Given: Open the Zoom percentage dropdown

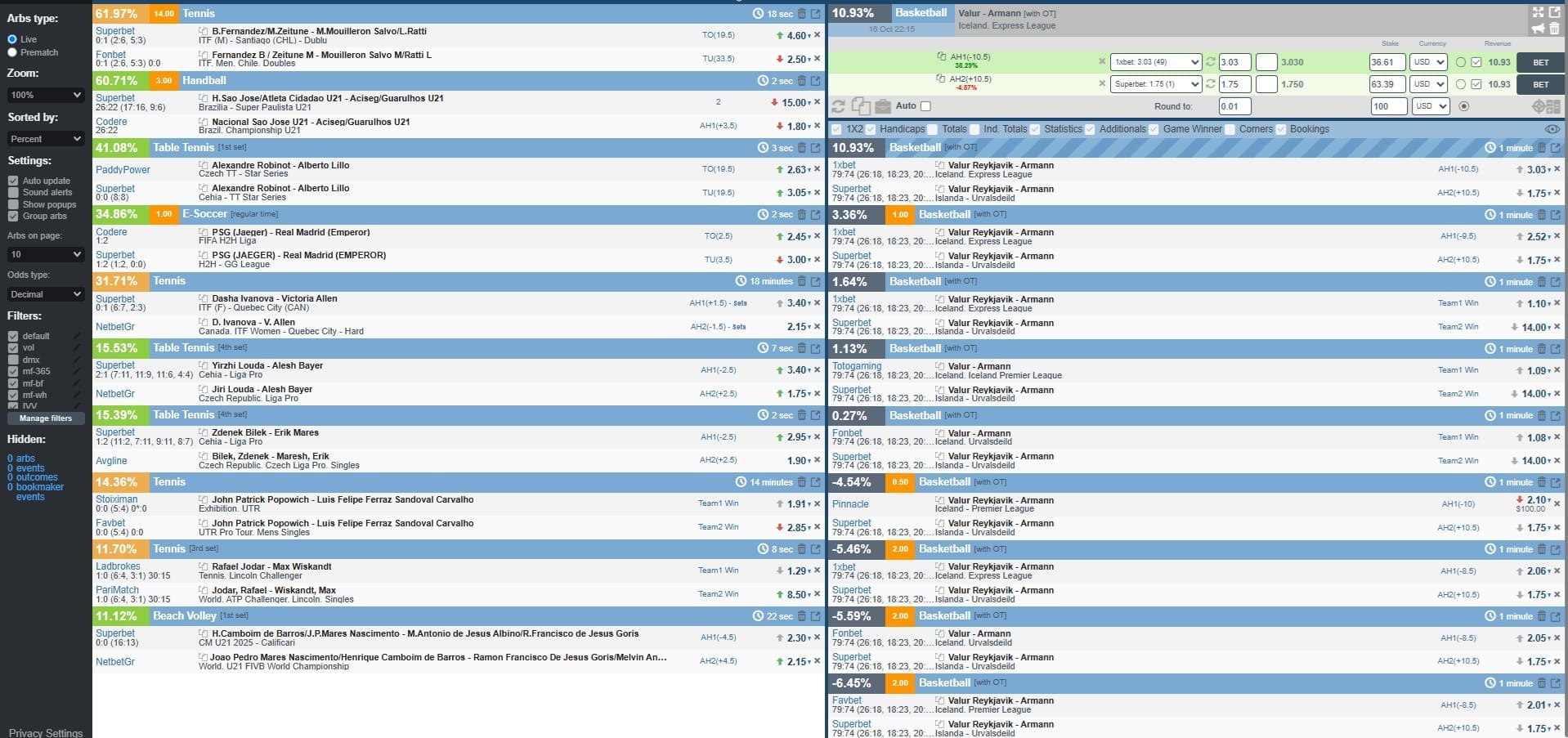Looking at the screenshot, I should (46, 95).
